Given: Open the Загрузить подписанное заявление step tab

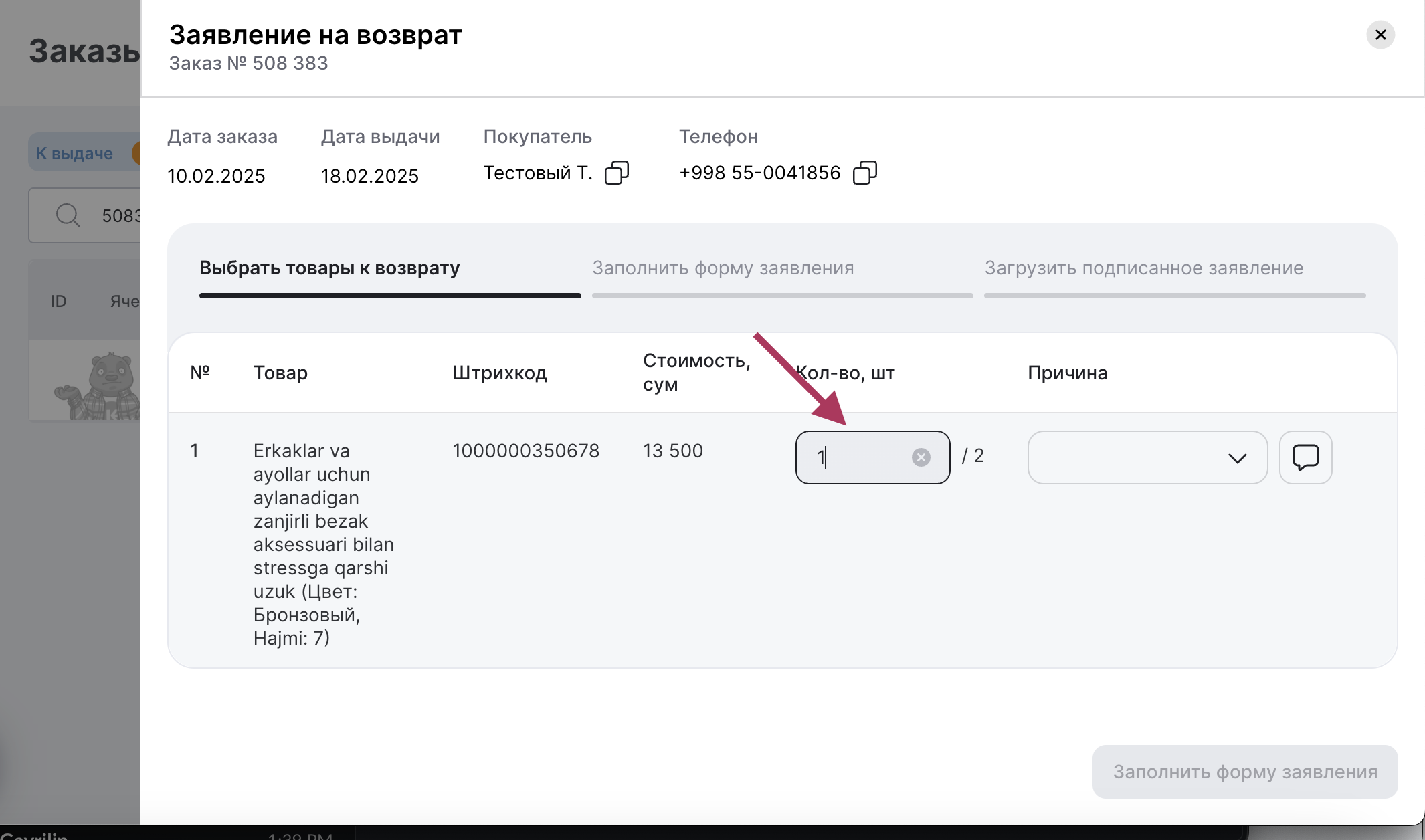Looking at the screenshot, I should (x=1143, y=268).
